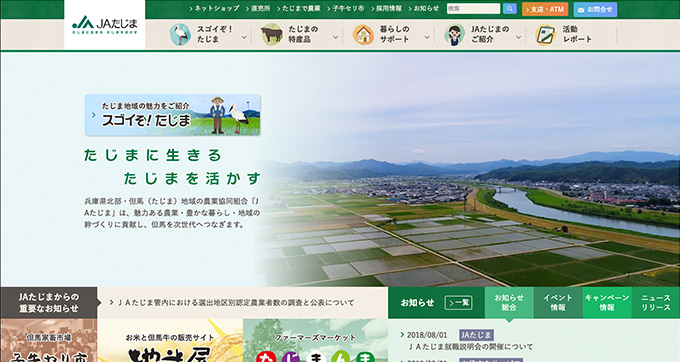680x362 pixels.
Task: Select the house icon for 暮らしのサポート
Action: click(x=363, y=34)
